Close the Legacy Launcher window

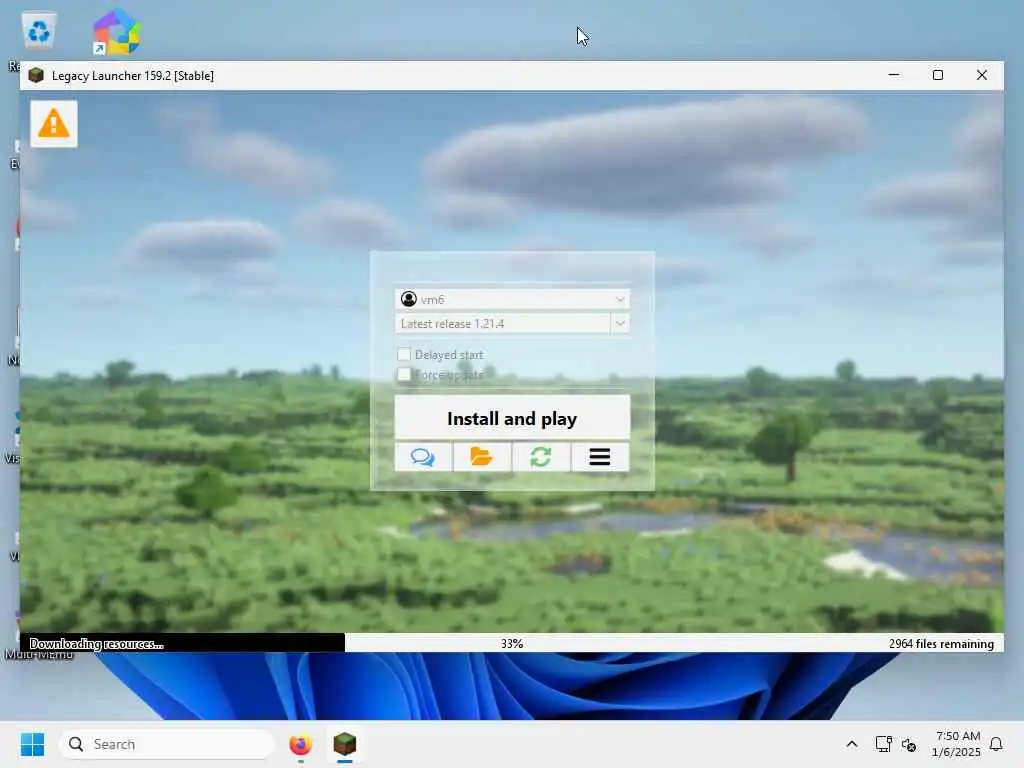tap(982, 75)
